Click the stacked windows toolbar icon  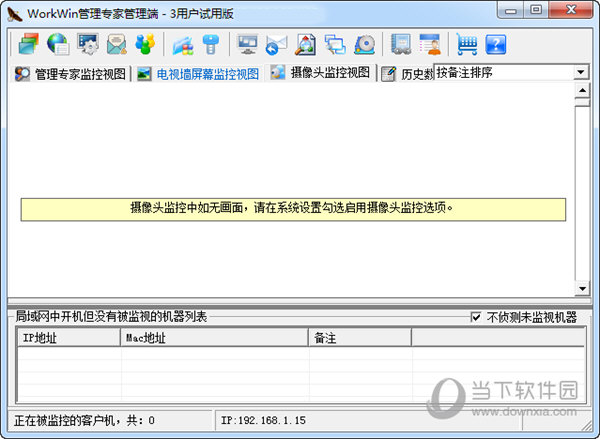click(29, 44)
